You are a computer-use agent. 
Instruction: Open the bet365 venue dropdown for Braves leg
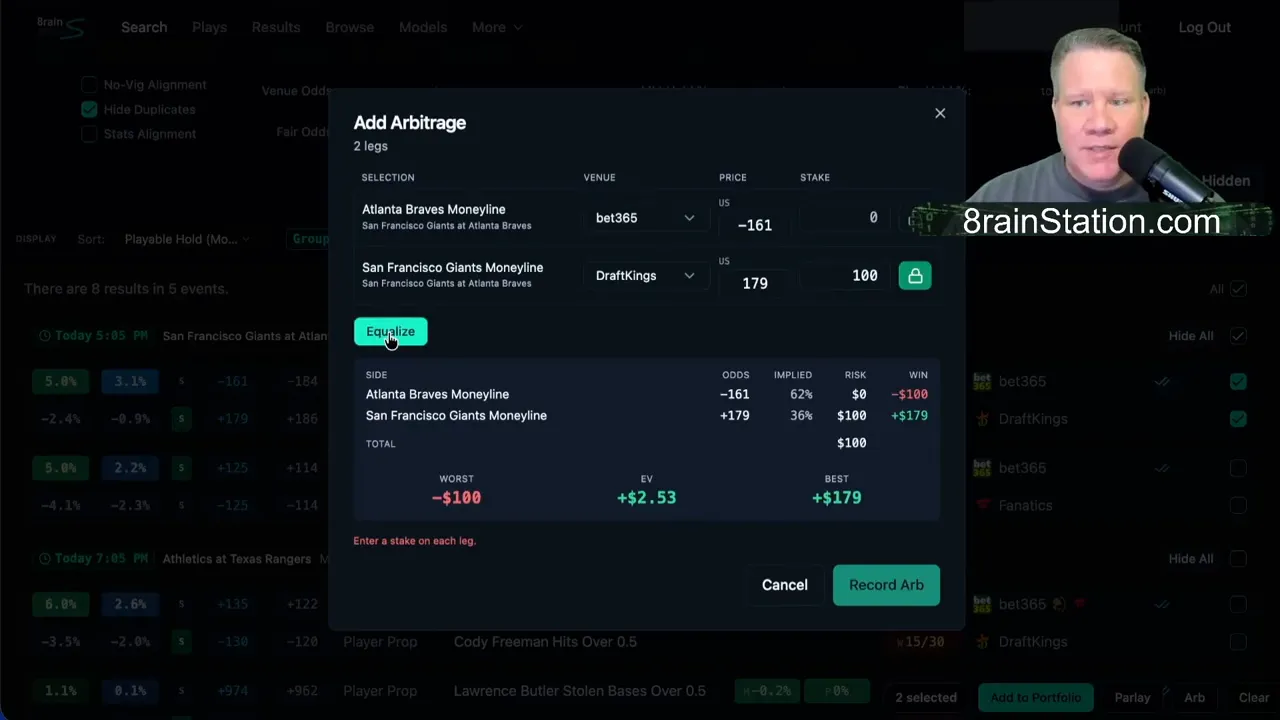pyautogui.click(x=645, y=218)
